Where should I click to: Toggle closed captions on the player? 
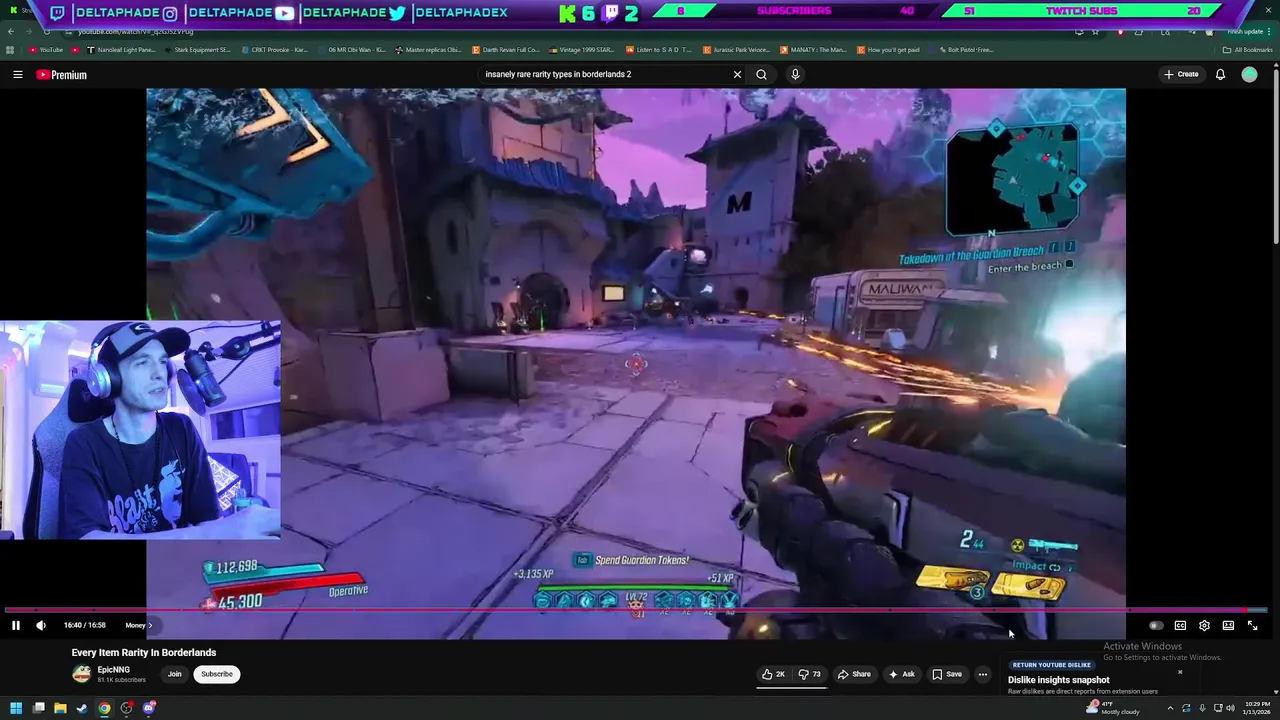point(1180,625)
